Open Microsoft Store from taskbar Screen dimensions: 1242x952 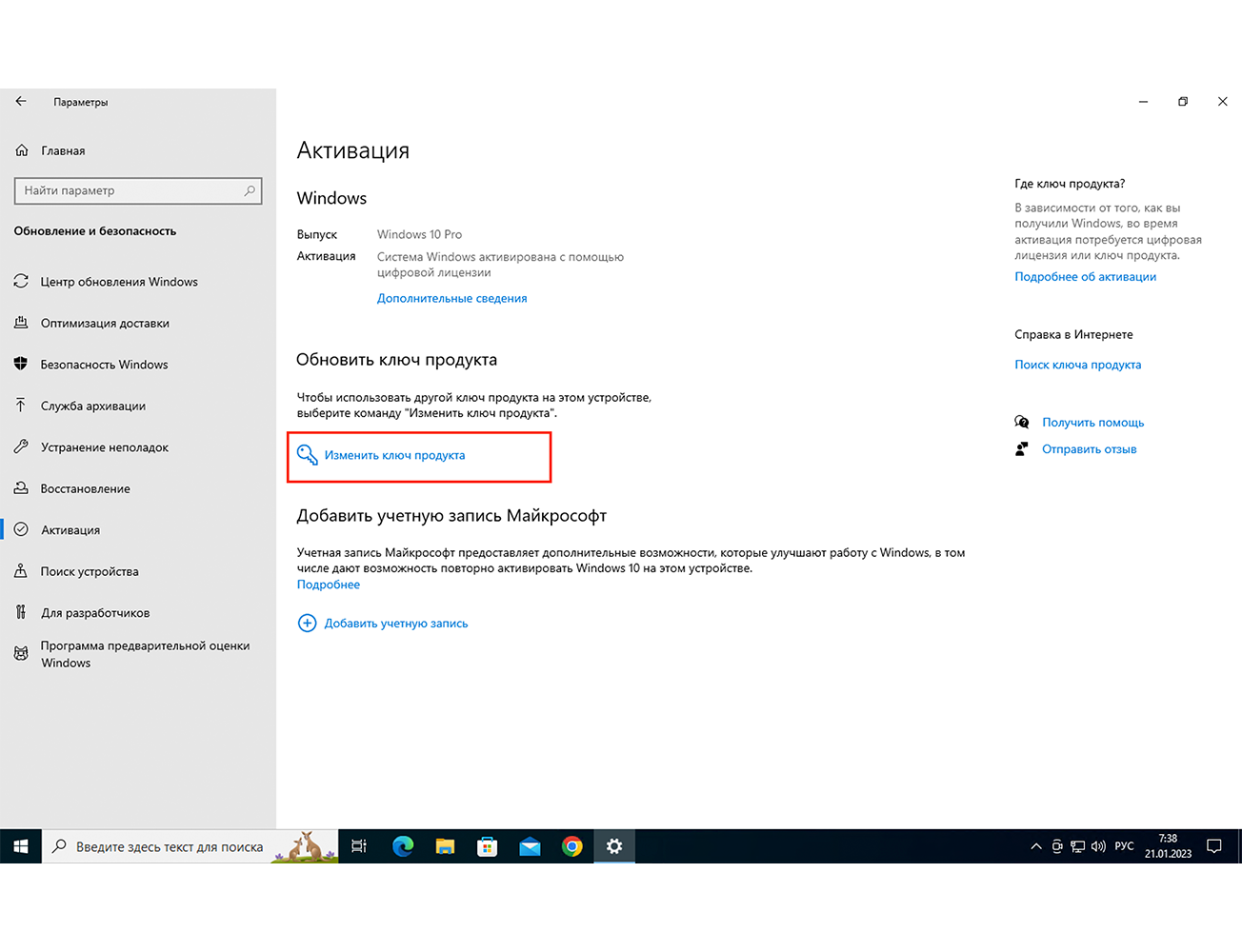[487, 846]
